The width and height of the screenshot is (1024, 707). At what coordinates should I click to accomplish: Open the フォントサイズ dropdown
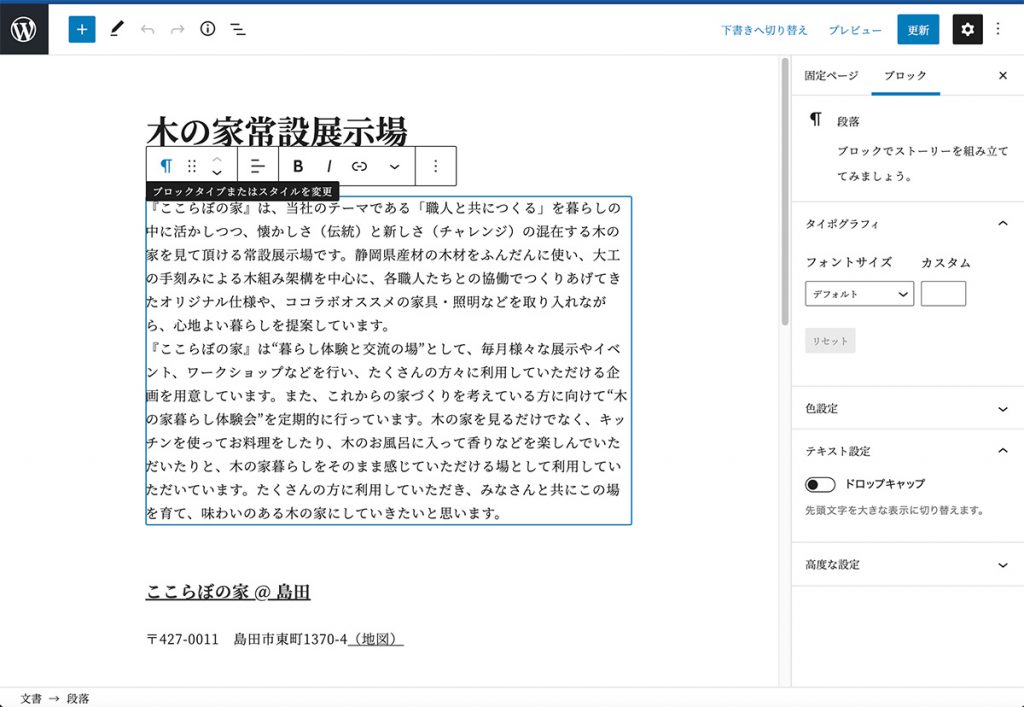pyautogui.click(x=859, y=294)
